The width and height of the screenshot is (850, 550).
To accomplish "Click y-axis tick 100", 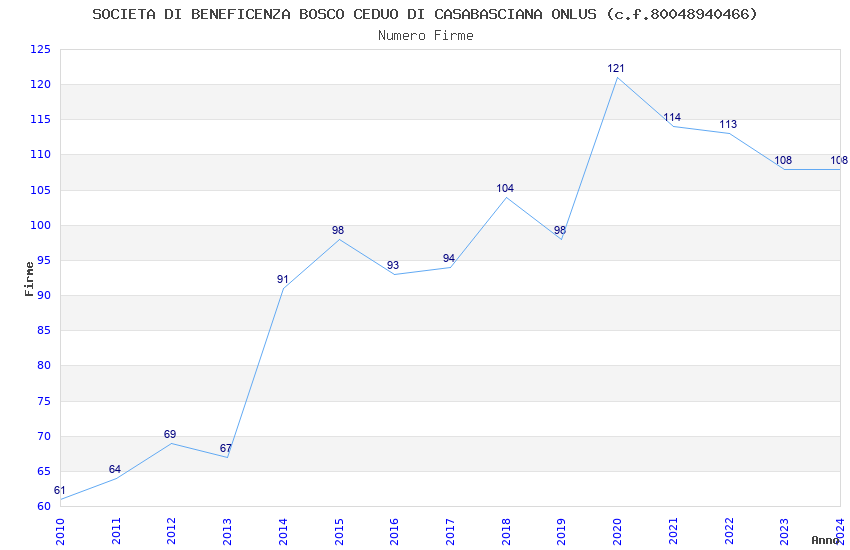I will click(x=41, y=225).
